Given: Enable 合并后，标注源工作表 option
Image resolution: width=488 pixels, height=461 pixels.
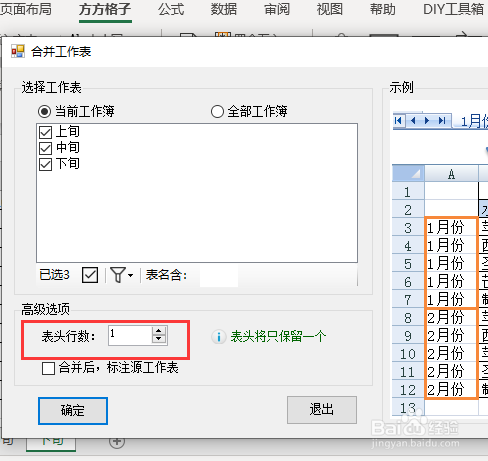Looking at the screenshot, I should point(48,369).
